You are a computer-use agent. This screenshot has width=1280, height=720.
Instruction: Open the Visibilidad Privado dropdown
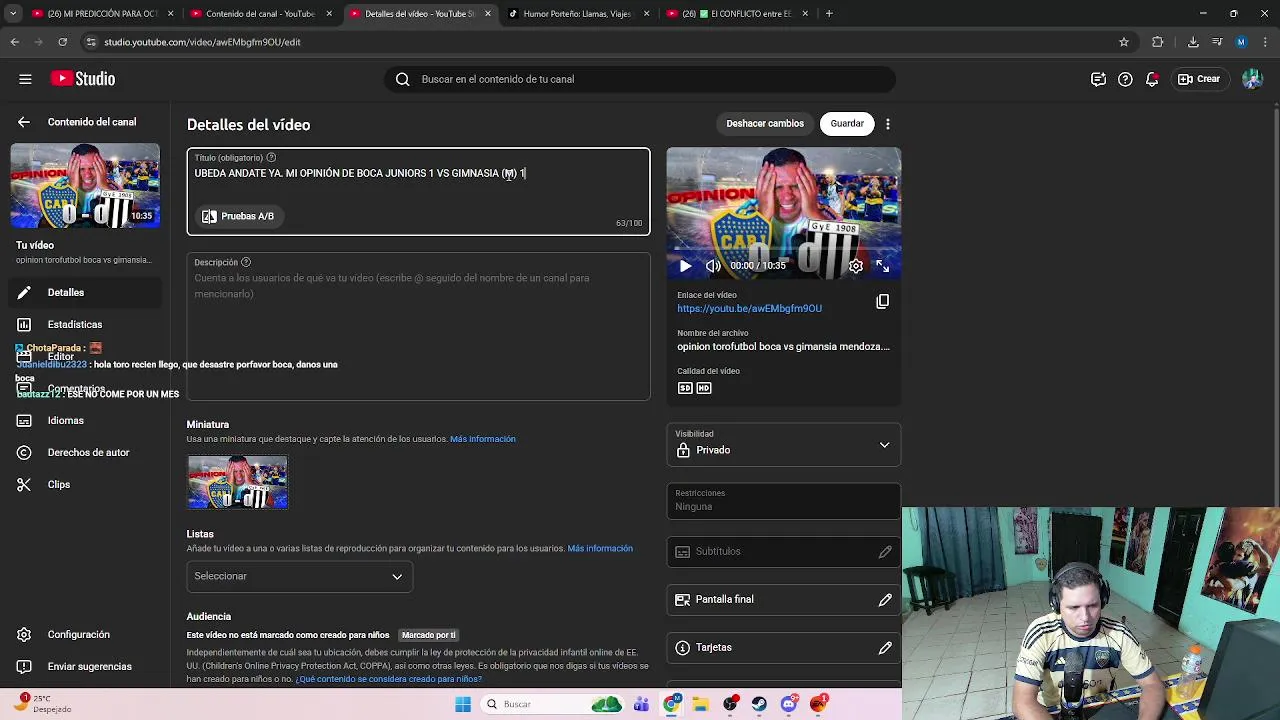point(784,445)
